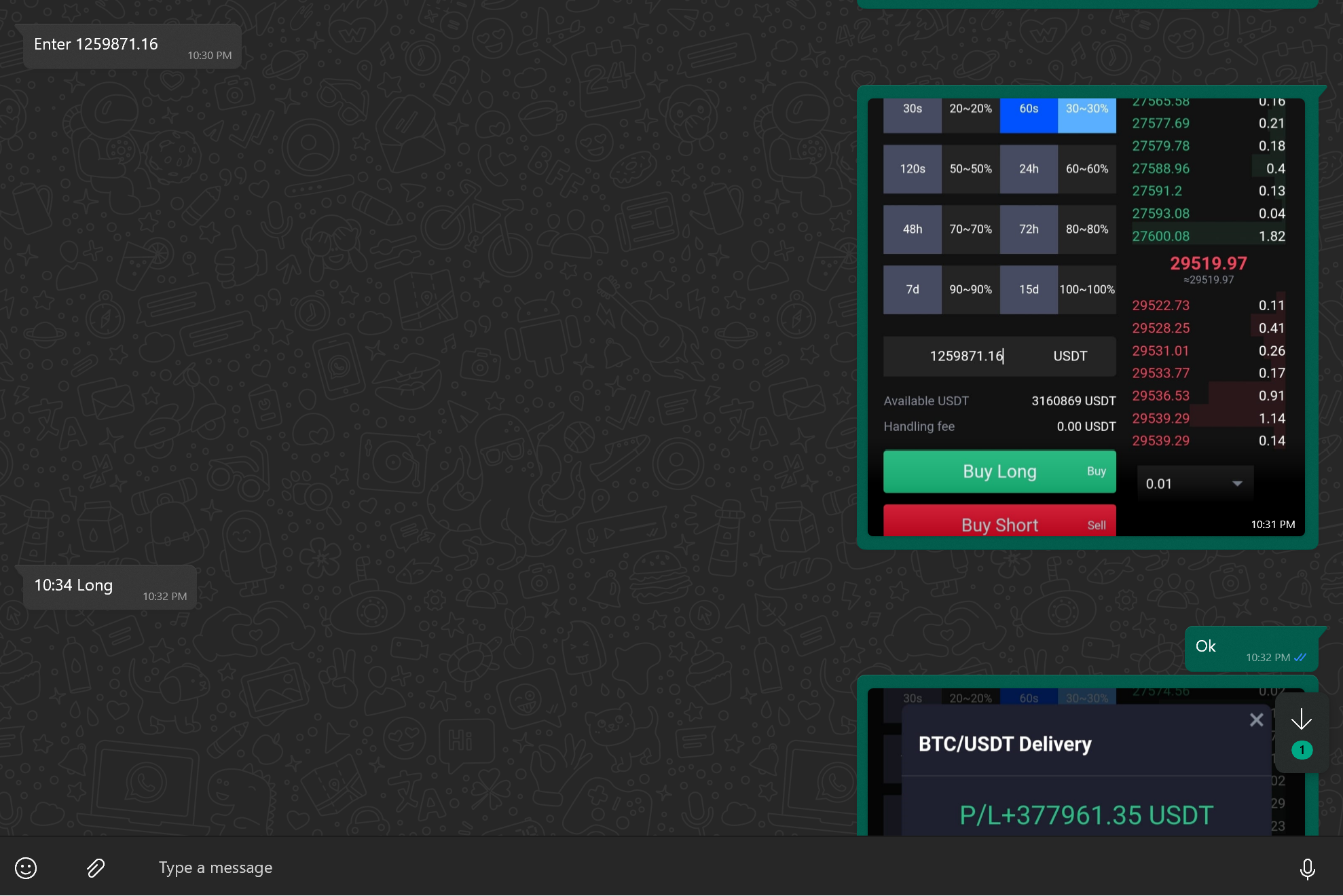The image size is (1343, 896).
Task: Click the double-check read receipt on Ok
Action: [x=1300, y=657]
